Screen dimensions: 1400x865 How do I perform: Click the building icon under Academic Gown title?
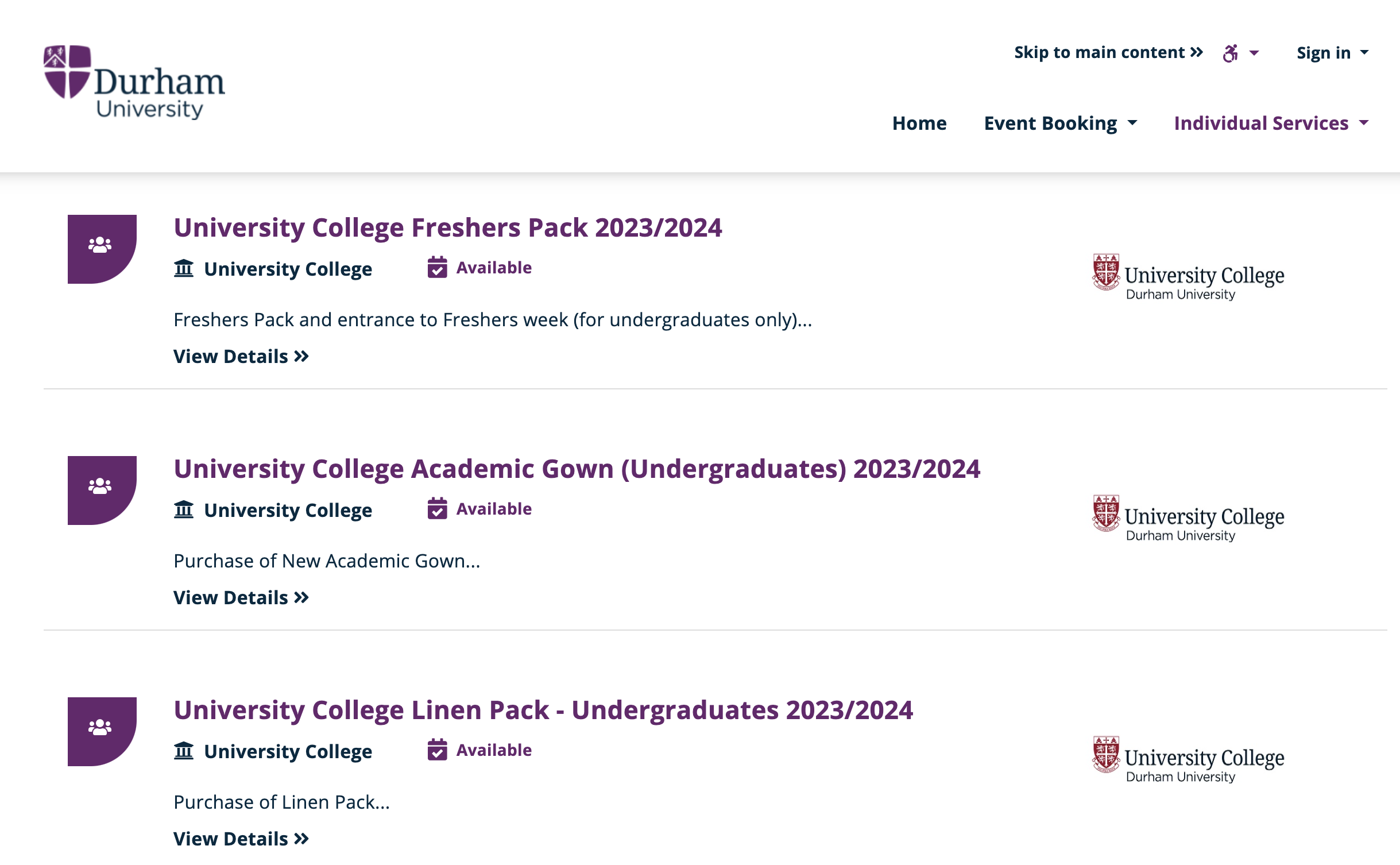pos(184,509)
